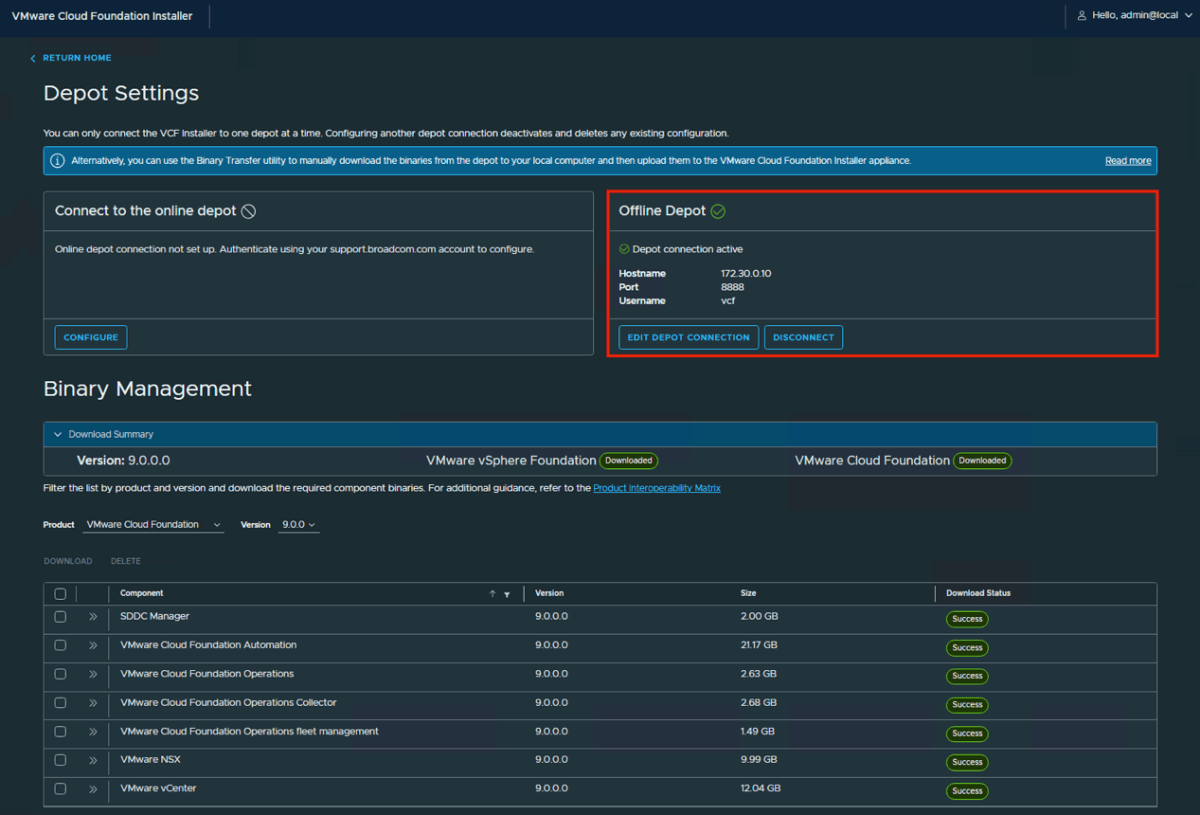Viewport: 1200px width, 815px height.
Task: Collapse the Download Summary section
Action: (x=58, y=435)
